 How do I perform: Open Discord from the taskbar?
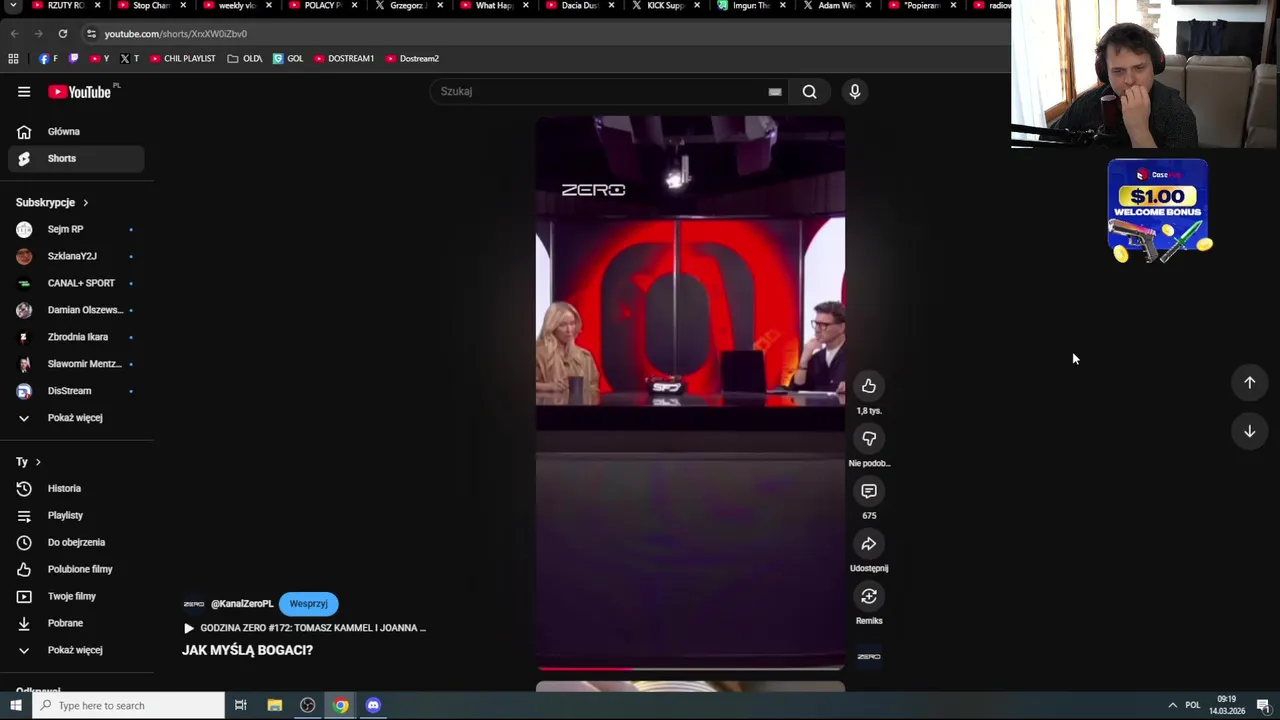(373, 705)
